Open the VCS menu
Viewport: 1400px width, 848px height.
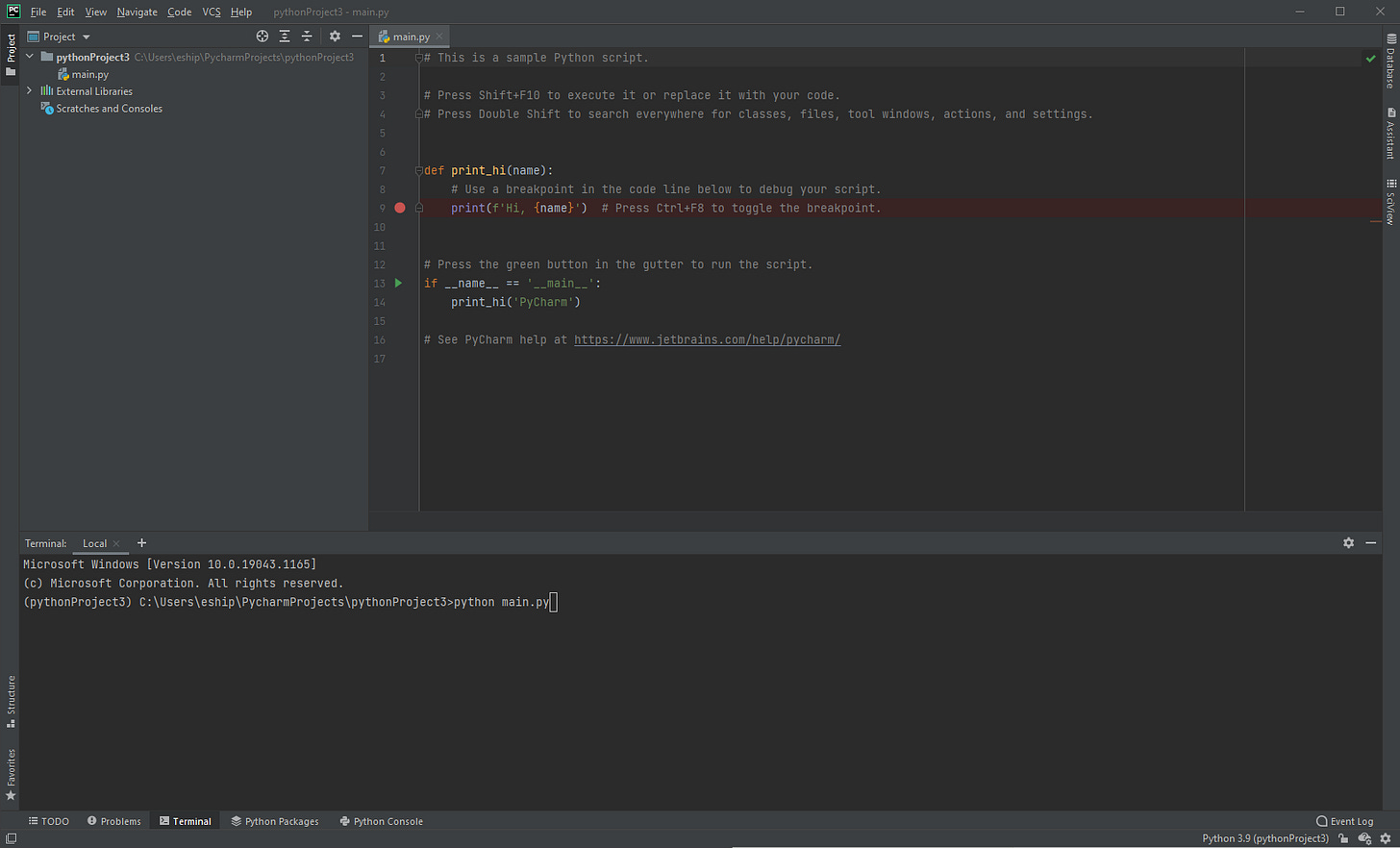point(212,12)
